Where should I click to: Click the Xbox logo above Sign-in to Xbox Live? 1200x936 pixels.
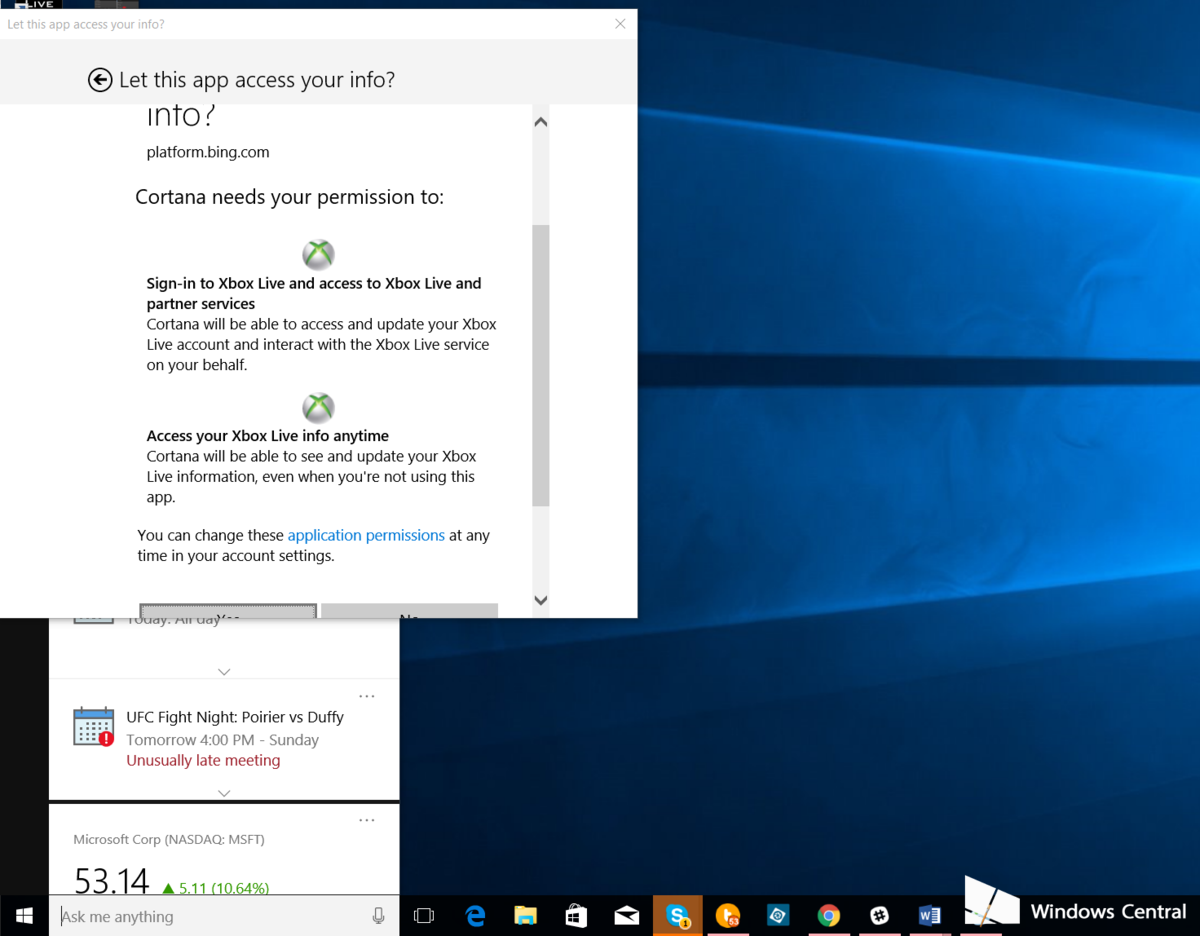point(318,254)
